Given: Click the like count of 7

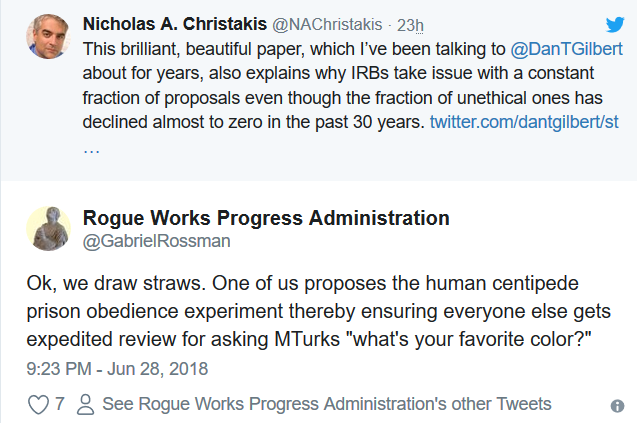Looking at the screenshot, I should coord(60,404).
